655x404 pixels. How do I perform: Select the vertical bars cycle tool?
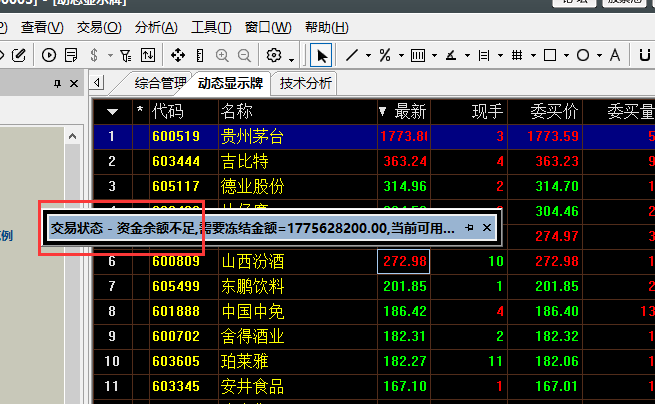418,55
